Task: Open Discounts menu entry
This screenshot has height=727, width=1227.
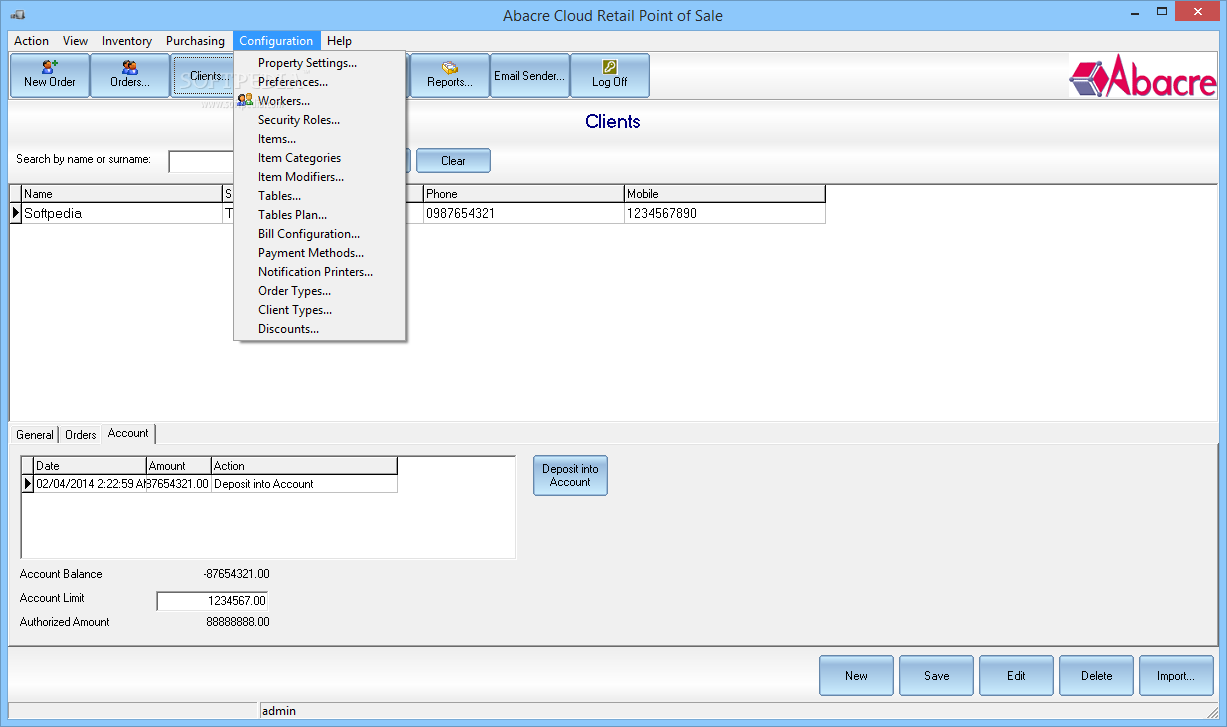Action: click(x=320, y=329)
